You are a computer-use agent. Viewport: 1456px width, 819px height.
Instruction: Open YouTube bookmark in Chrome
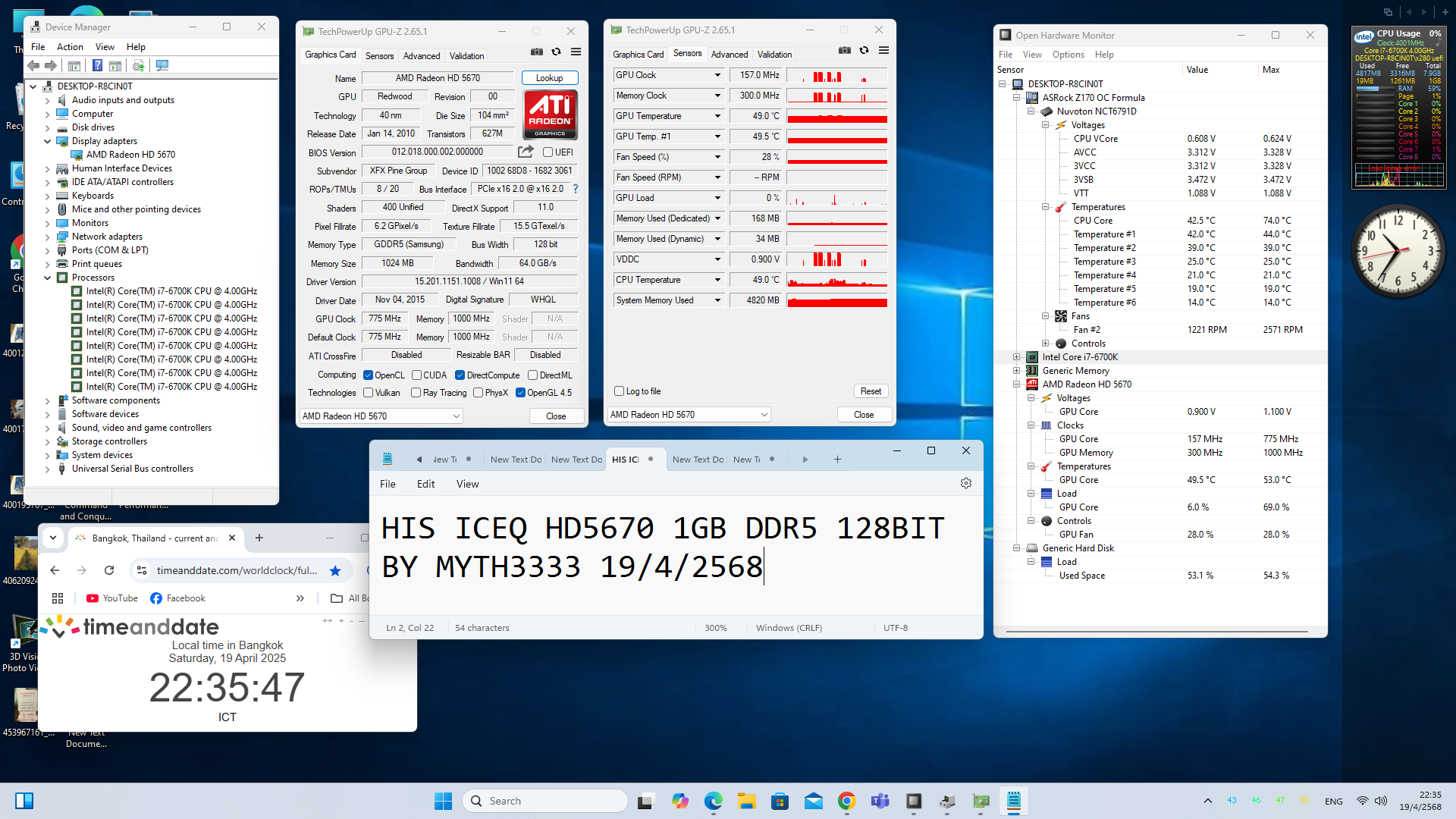(112, 598)
